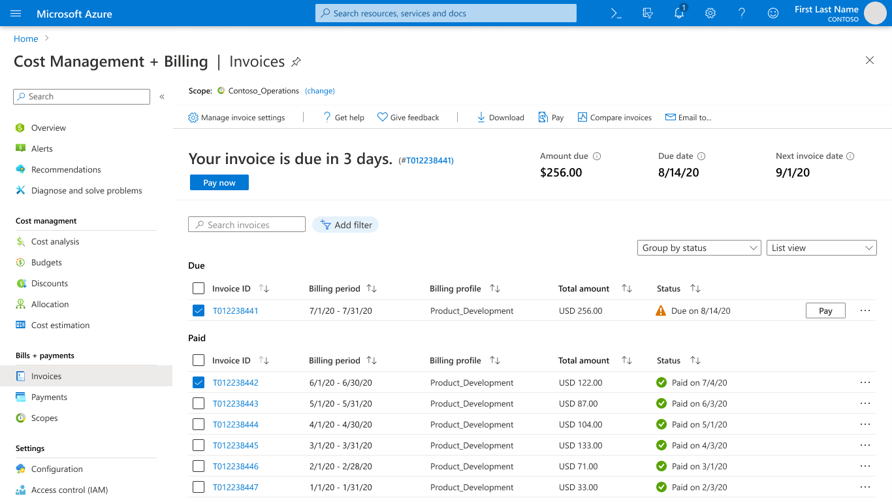Image resolution: width=892 pixels, height=502 pixels.
Task: Click Pay in the toolbar
Action: (551, 117)
